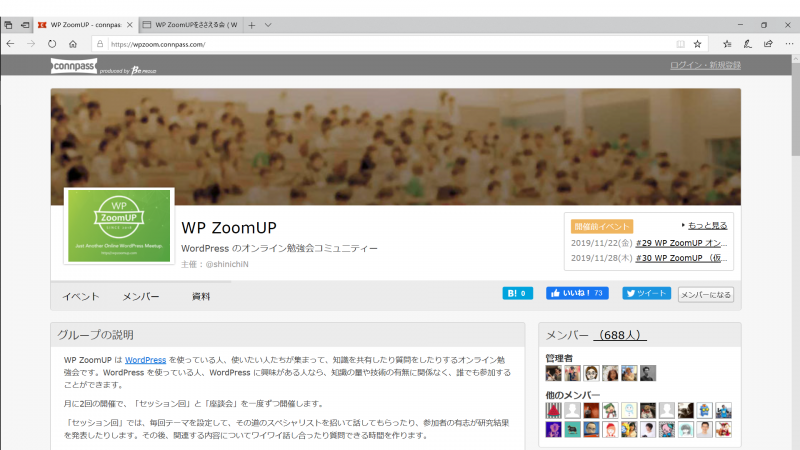
Task: Click the メンバーになる button
Action: point(706,294)
